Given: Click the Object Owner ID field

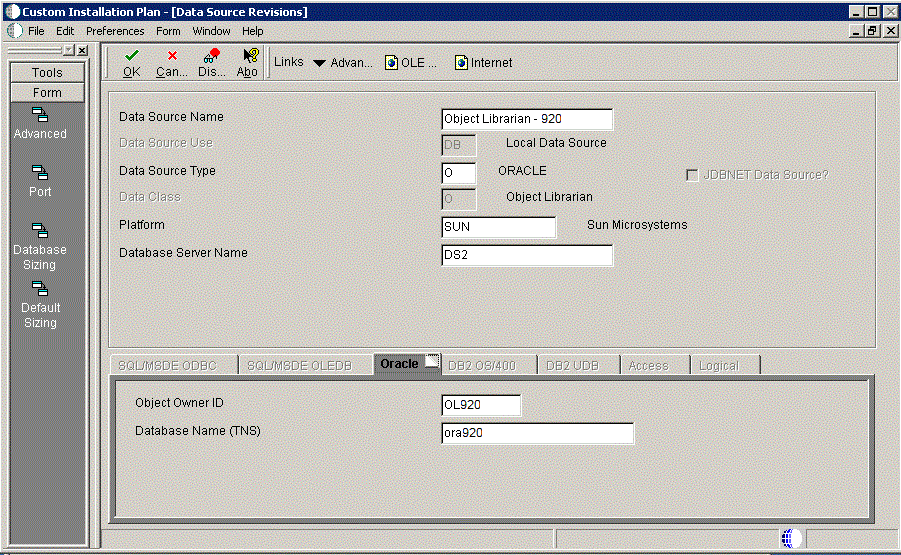Looking at the screenshot, I should click(481, 405).
